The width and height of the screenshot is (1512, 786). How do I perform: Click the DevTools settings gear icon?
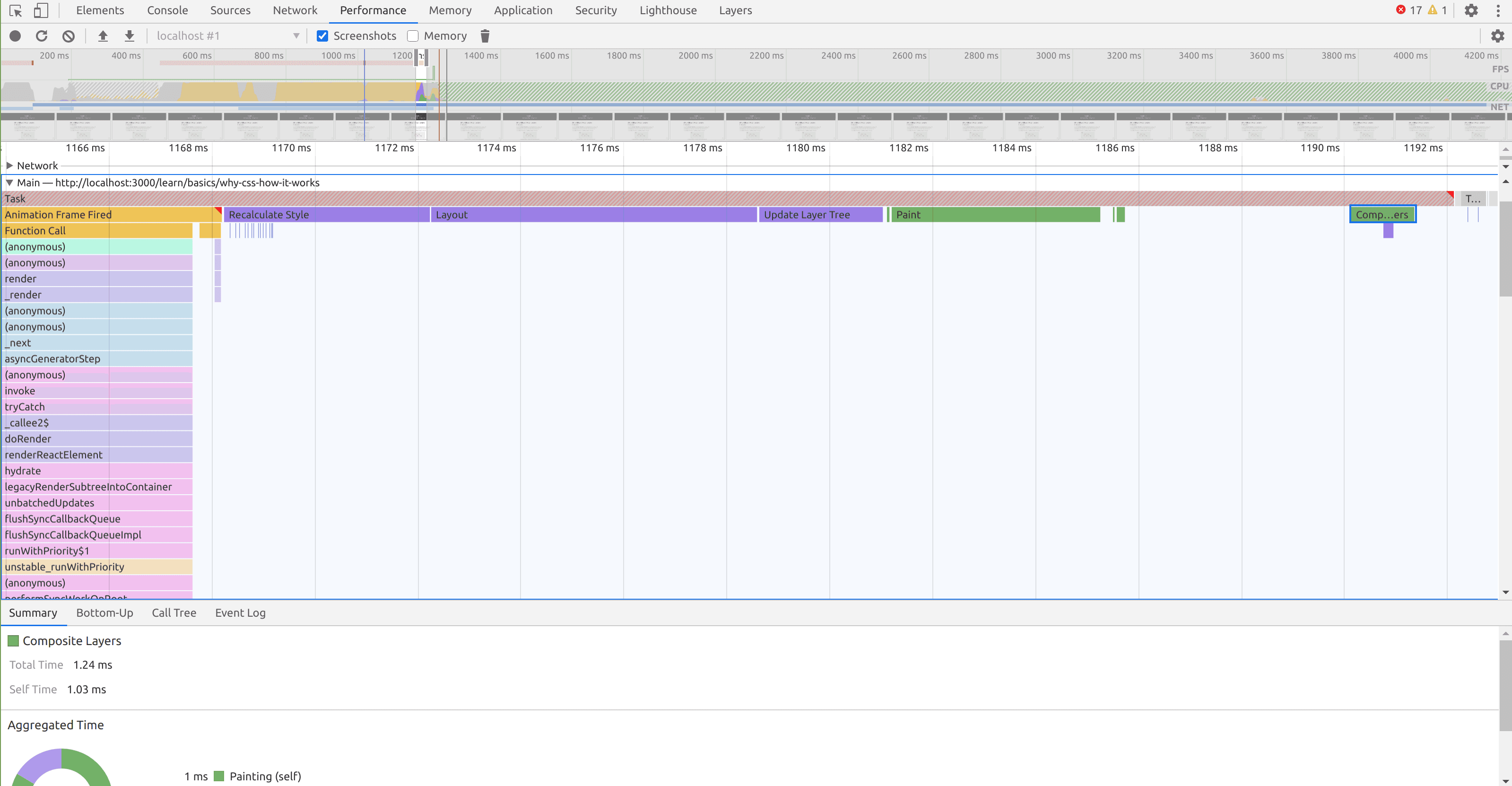point(1472,10)
